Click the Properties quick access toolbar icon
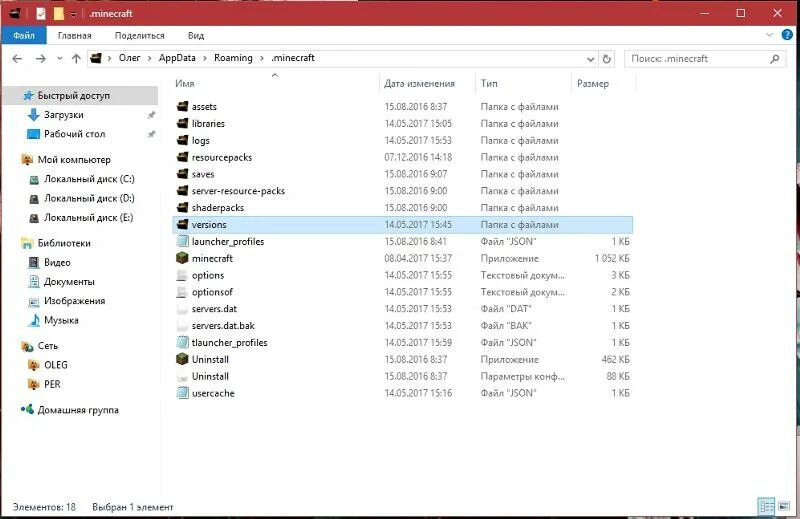Screen dimensions: 800x519 [41, 14]
